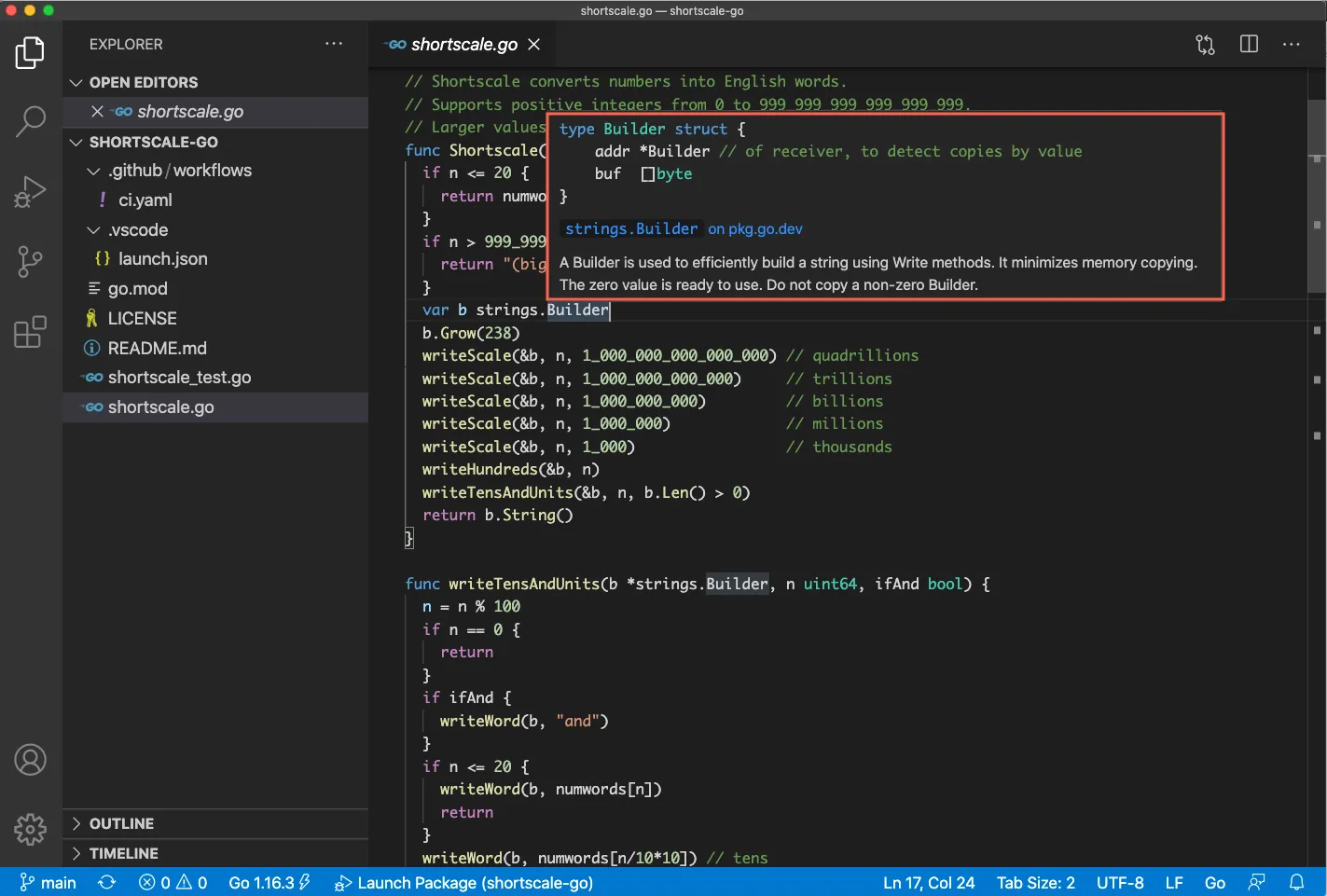
Task: Open the Search view
Action: click(x=31, y=121)
